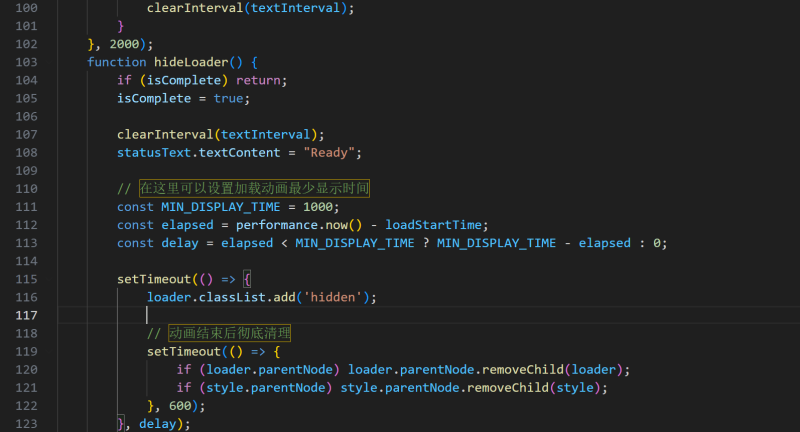Click the true value on line 105
The height and width of the screenshot is (432, 800).
(229, 98)
